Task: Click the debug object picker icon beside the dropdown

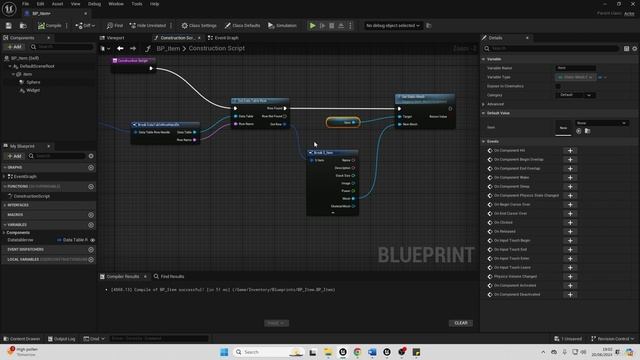Action: [429, 26]
